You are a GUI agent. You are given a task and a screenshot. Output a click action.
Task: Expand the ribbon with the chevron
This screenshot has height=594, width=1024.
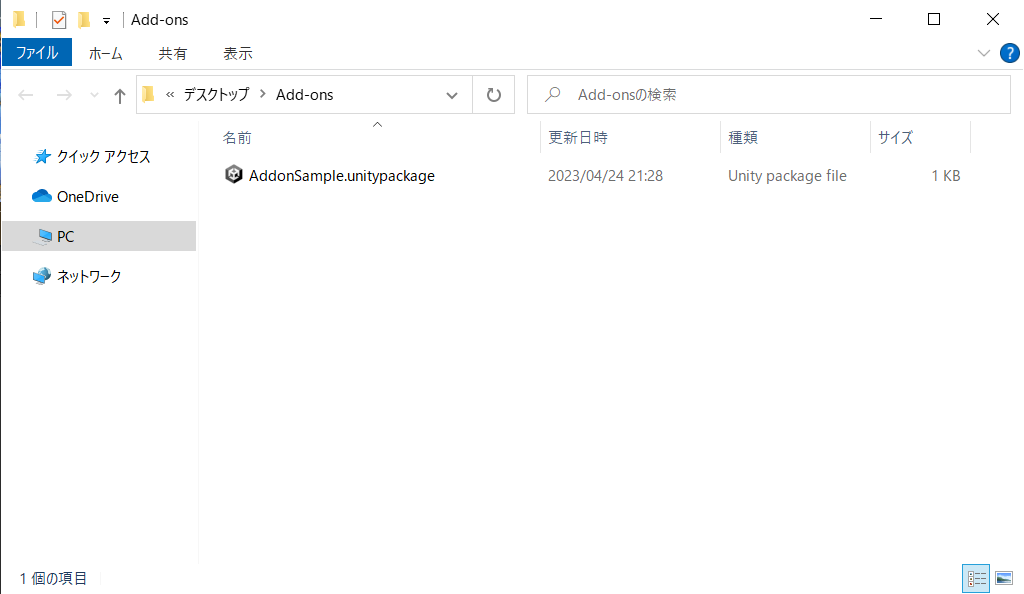983,53
